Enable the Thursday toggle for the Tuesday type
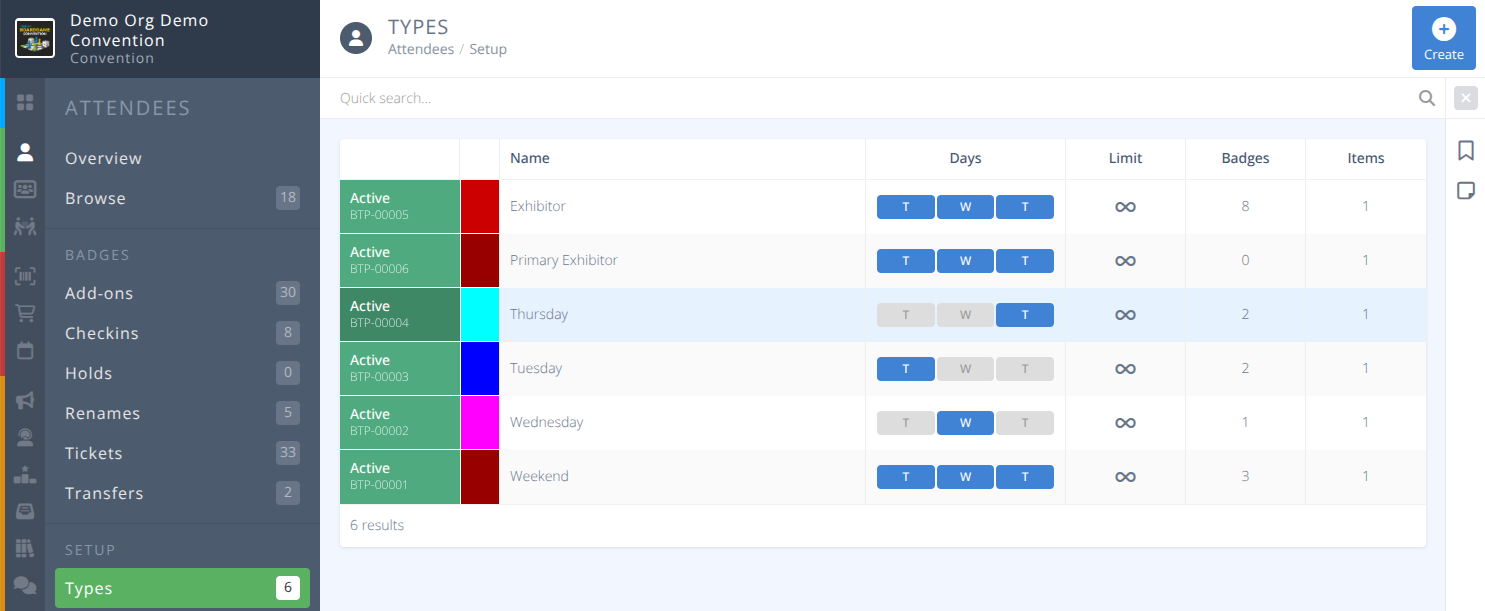Image resolution: width=1485 pixels, height=611 pixels. [x=1024, y=368]
